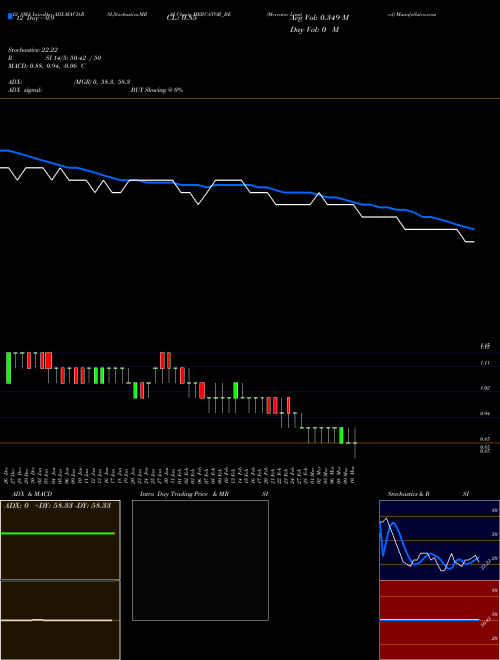Select the 1.11 price axis label
The width and height of the screenshot is (500, 660).
[x=484, y=363]
